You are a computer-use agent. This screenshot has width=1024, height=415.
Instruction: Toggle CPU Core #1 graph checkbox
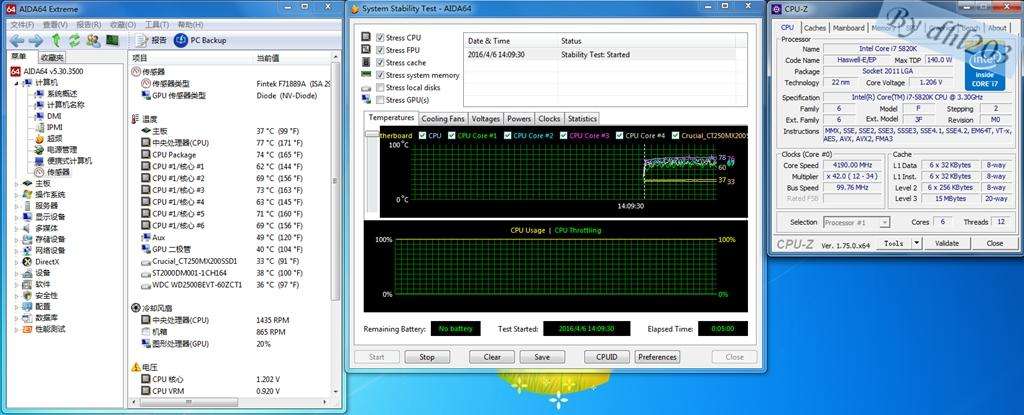(451, 135)
